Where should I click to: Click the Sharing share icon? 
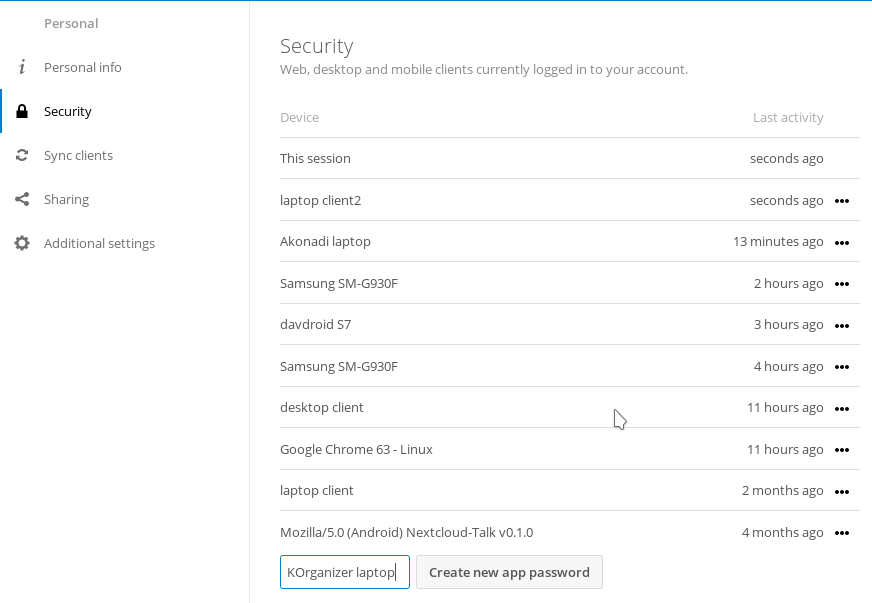coord(22,199)
